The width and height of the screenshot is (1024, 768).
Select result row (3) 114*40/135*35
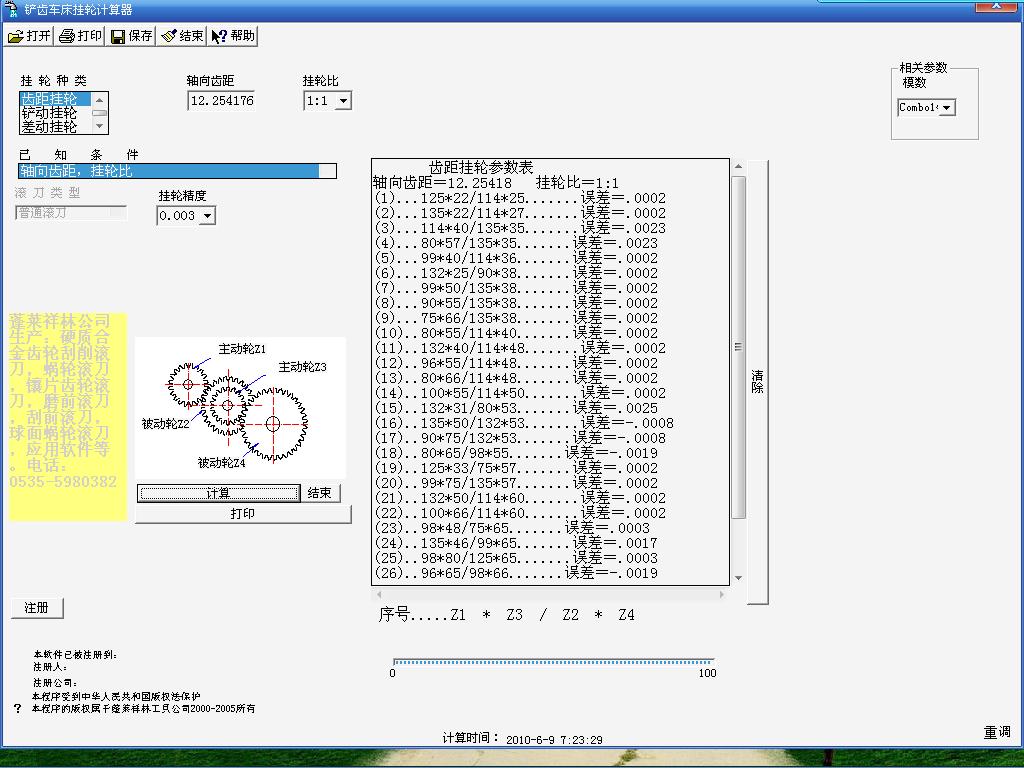point(520,228)
